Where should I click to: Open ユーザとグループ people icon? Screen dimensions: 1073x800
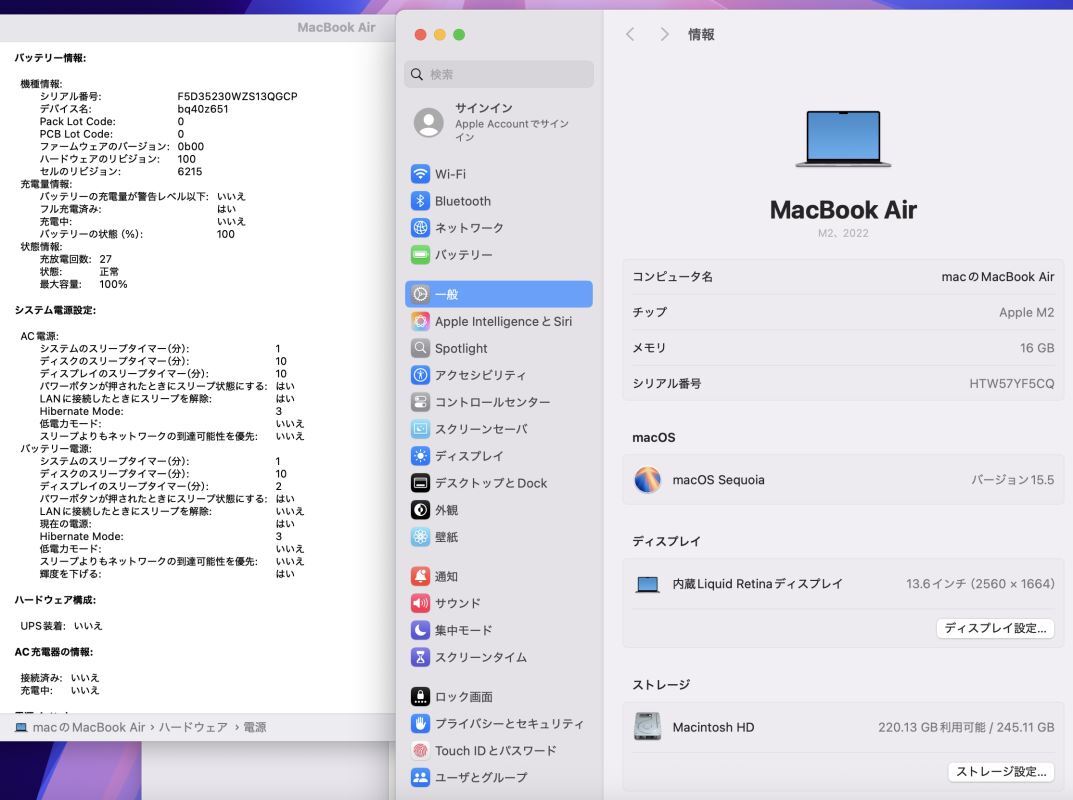pyautogui.click(x=420, y=777)
